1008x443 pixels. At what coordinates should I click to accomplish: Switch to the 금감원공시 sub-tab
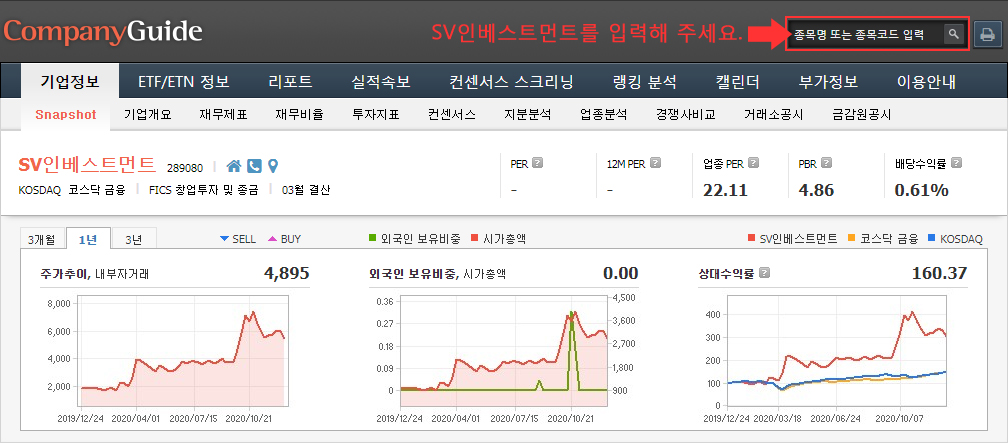coord(861,115)
